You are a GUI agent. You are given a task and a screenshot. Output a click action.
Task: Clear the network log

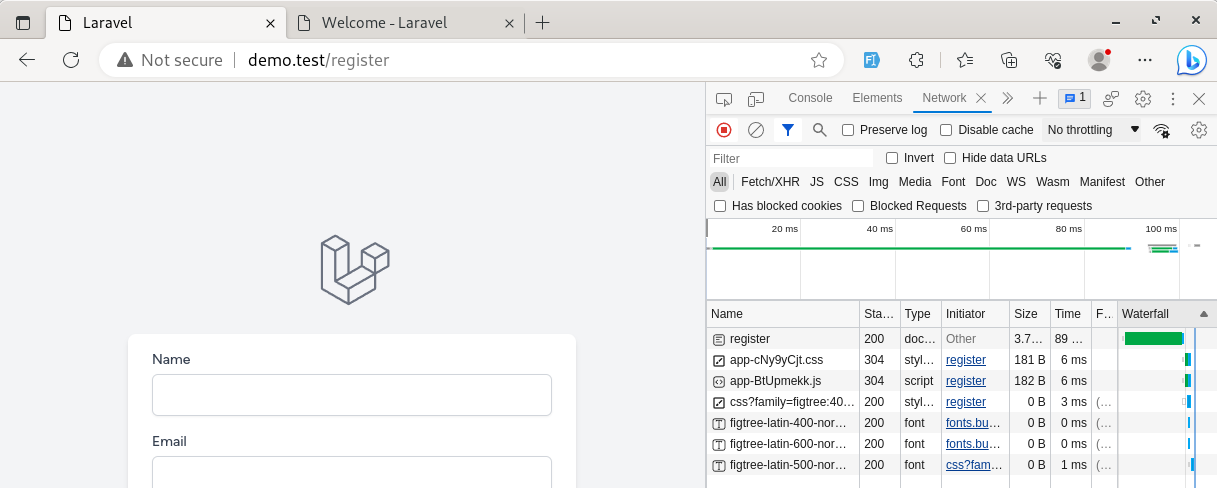tap(756, 130)
